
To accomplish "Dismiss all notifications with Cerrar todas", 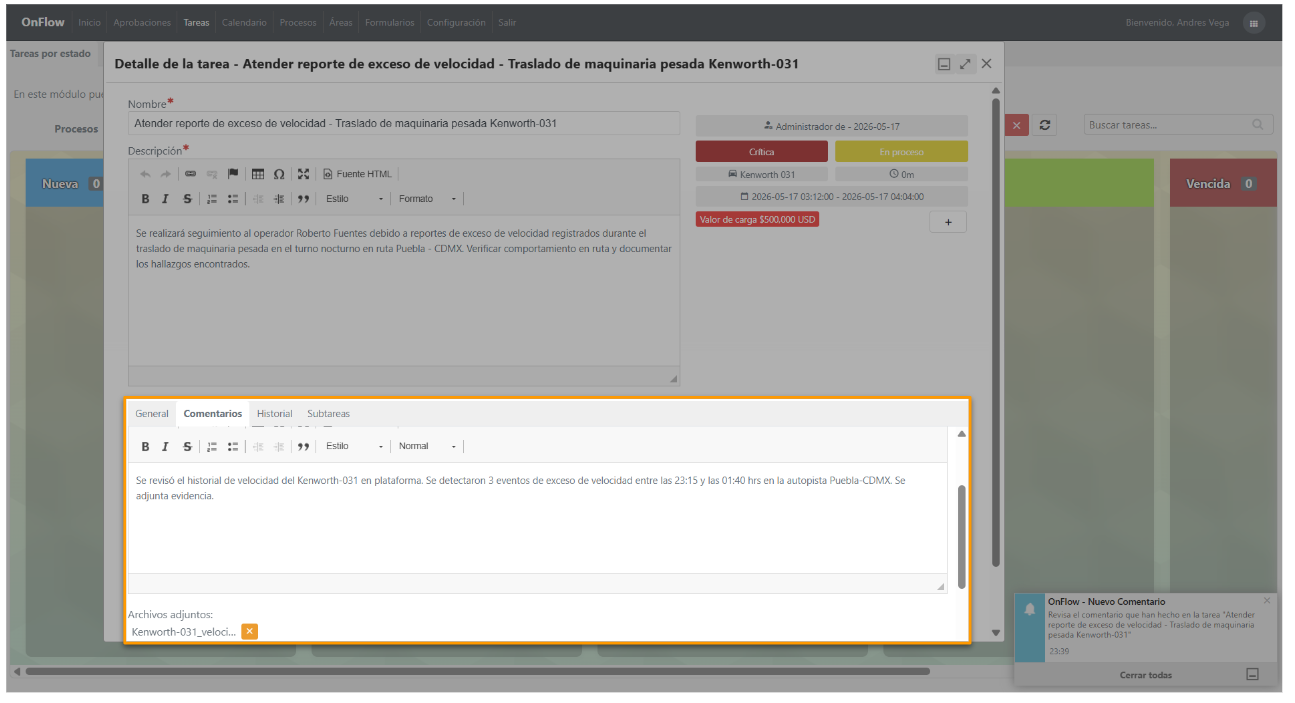I will coord(1146,675).
